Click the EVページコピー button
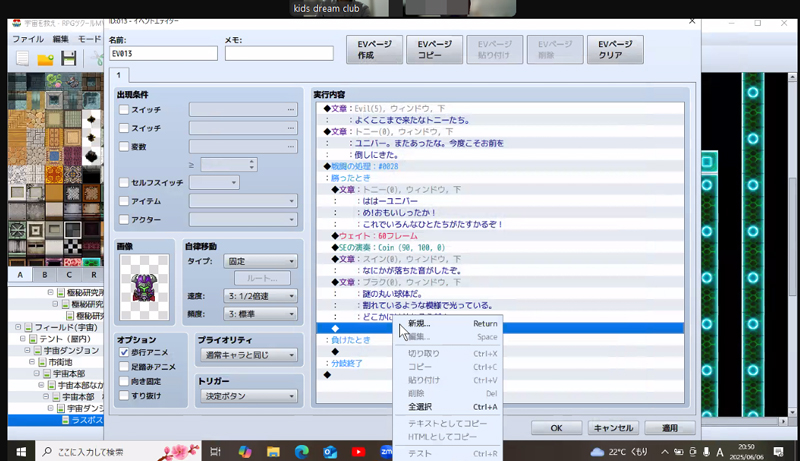The height and width of the screenshot is (461, 800). pos(434,49)
